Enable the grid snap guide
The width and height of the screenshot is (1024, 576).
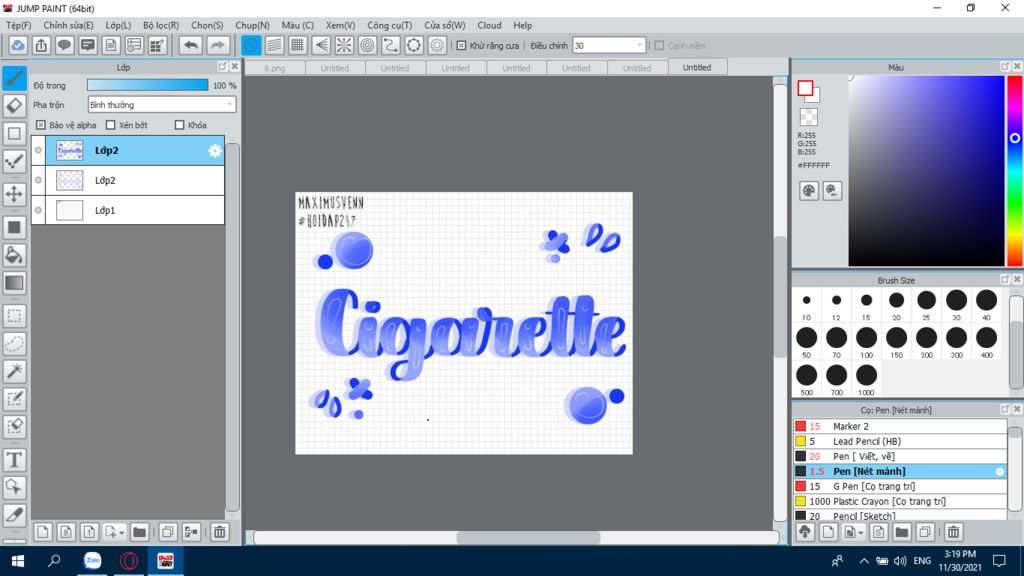(298, 45)
